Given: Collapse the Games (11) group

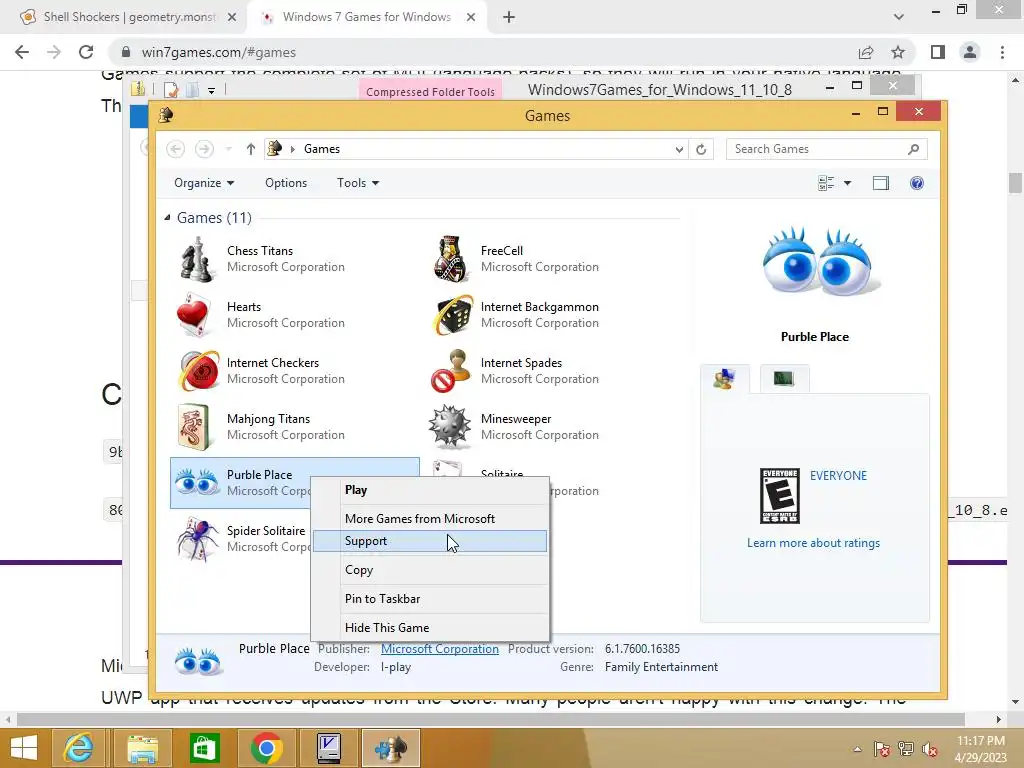Looking at the screenshot, I should click(x=167, y=217).
